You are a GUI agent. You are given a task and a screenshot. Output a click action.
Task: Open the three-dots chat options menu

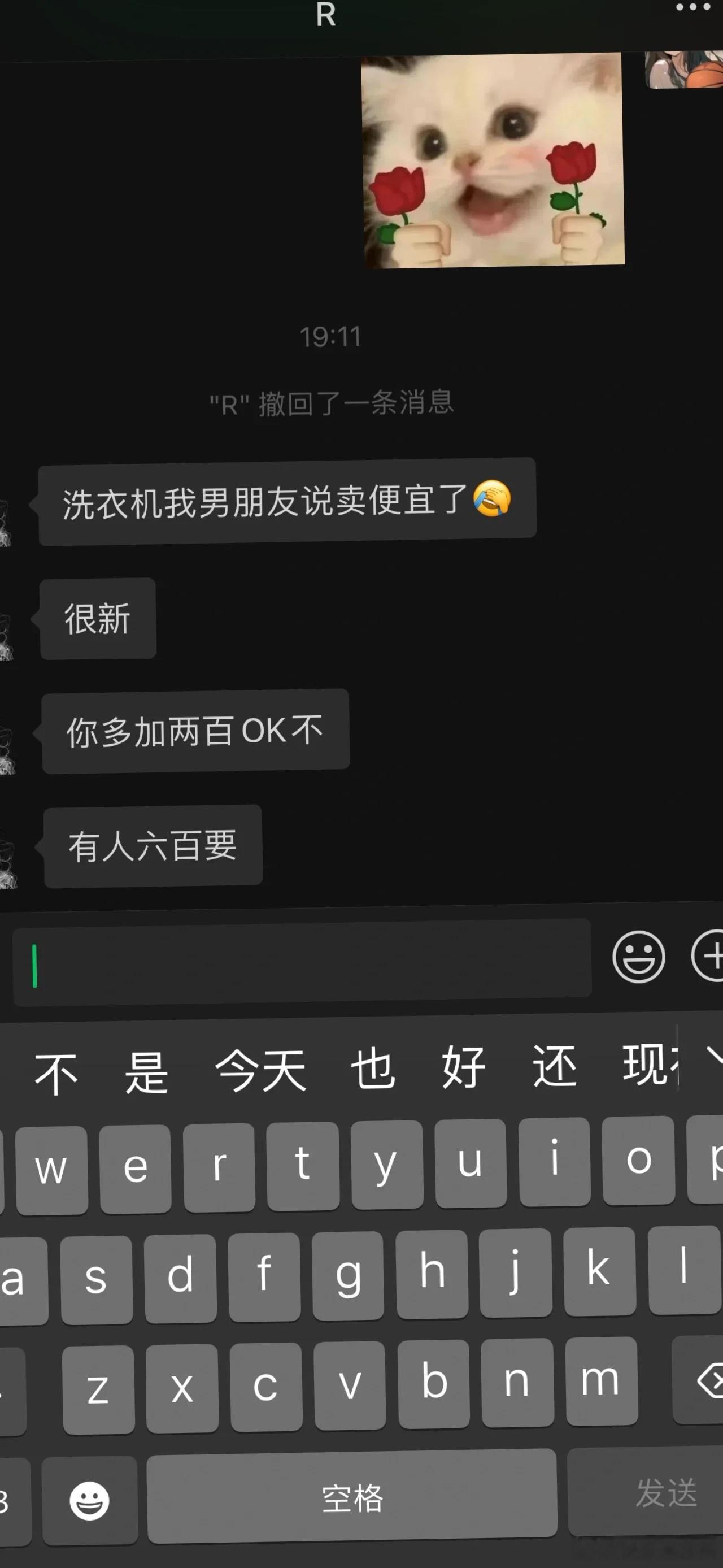click(x=693, y=8)
